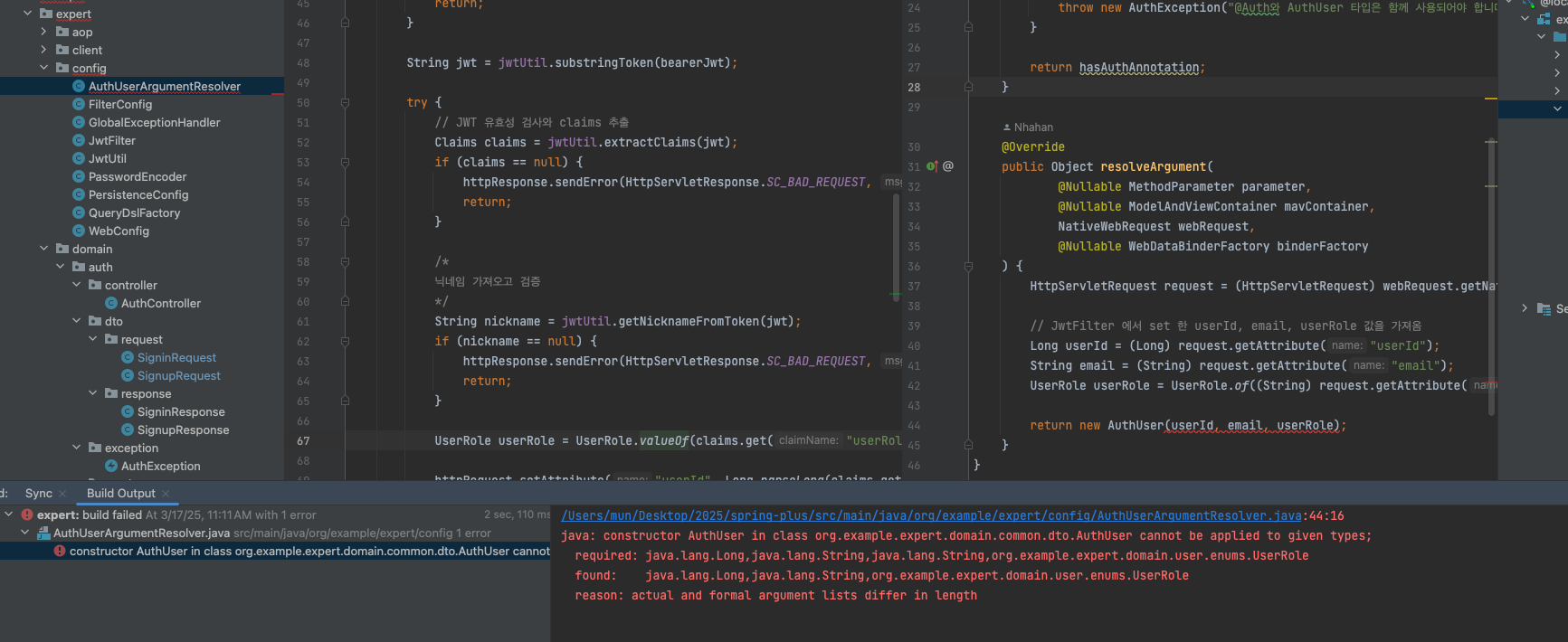Click the SigninResponse class icon

click(128, 411)
